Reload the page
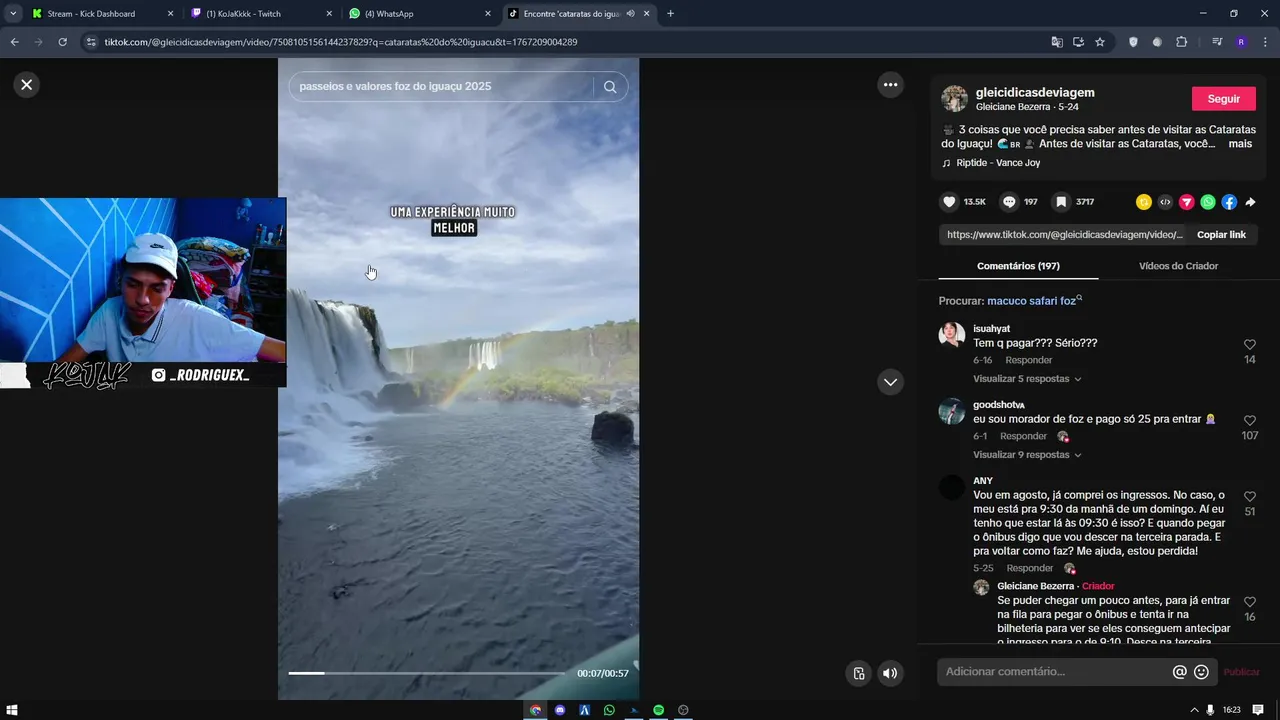Viewport: 1280px width, 720px height. pyautogui.click(x=62, y=42)
